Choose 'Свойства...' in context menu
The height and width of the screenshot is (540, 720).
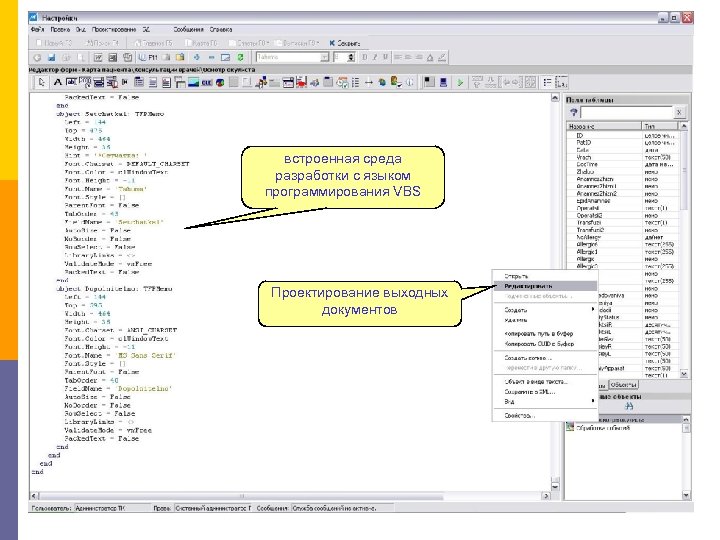[x=544, y=415]
